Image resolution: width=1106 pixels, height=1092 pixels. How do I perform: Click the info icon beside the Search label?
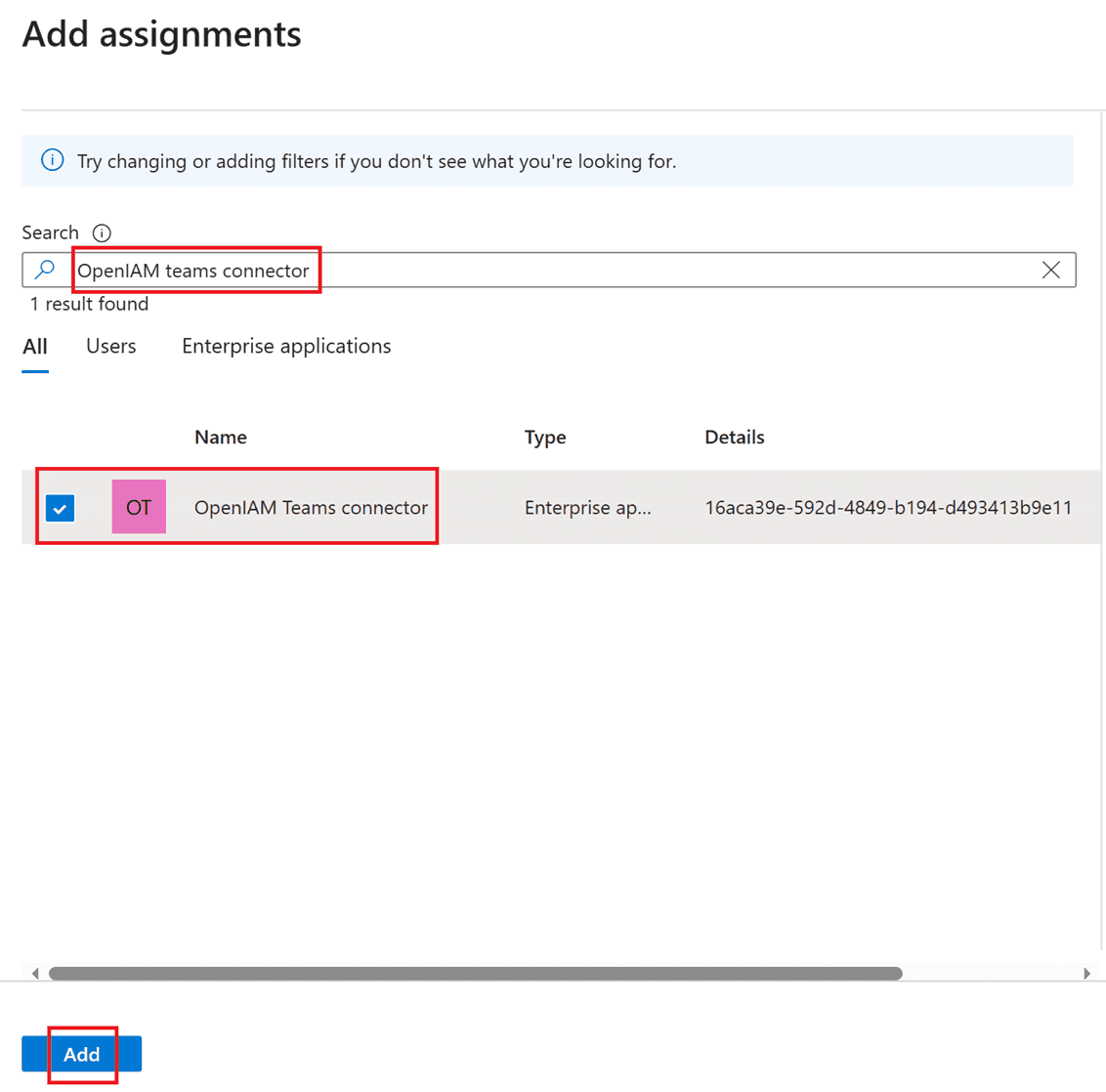pos(102,233)
